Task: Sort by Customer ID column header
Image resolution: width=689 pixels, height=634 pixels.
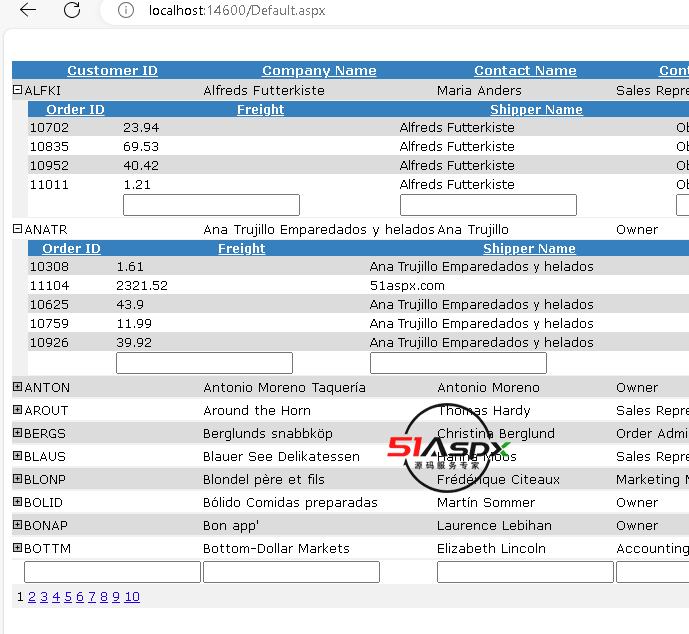Action: [112, 71]
